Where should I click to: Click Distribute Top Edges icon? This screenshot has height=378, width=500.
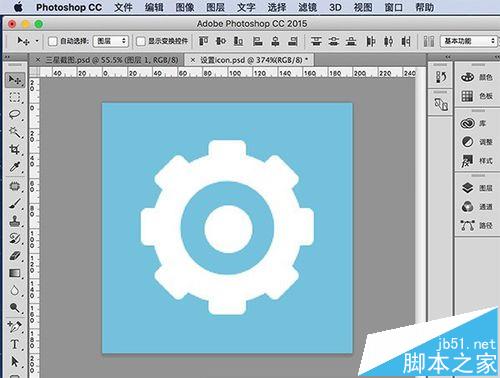point(316,41)
